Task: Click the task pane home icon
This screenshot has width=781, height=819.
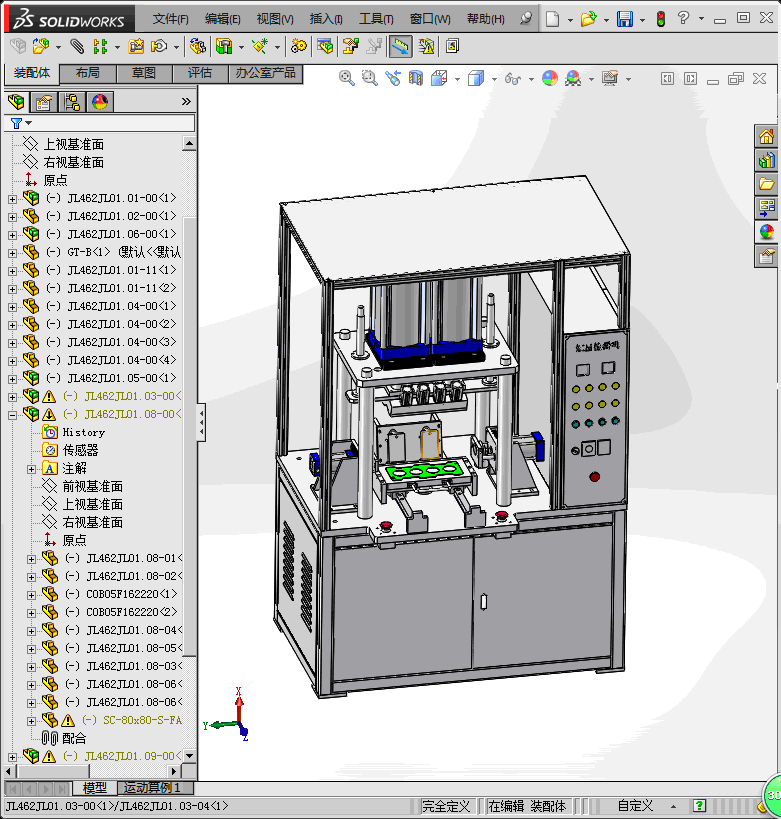Action: click(766, 137)
